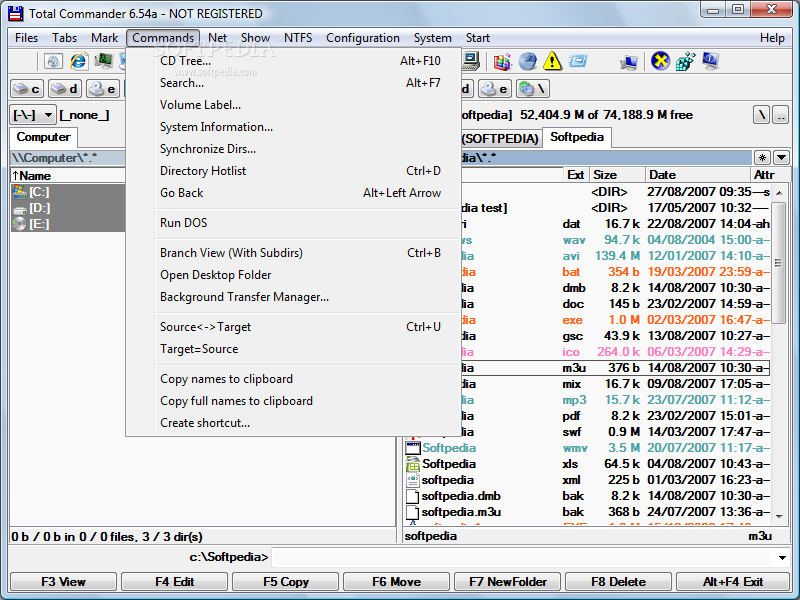The image size is (800, 600).
Task: Switch right panel to CD drive e
Action: coord(495,89)
